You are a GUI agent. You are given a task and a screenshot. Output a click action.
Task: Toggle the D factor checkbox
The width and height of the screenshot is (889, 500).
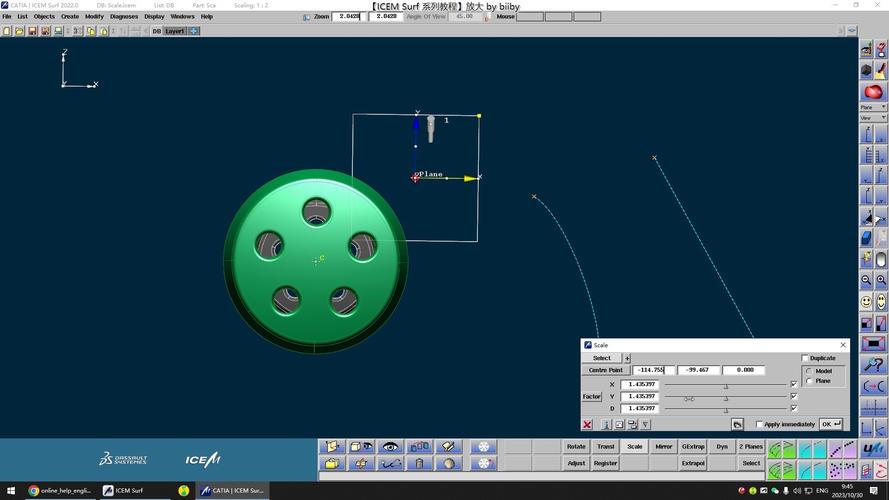click(794, 408)
